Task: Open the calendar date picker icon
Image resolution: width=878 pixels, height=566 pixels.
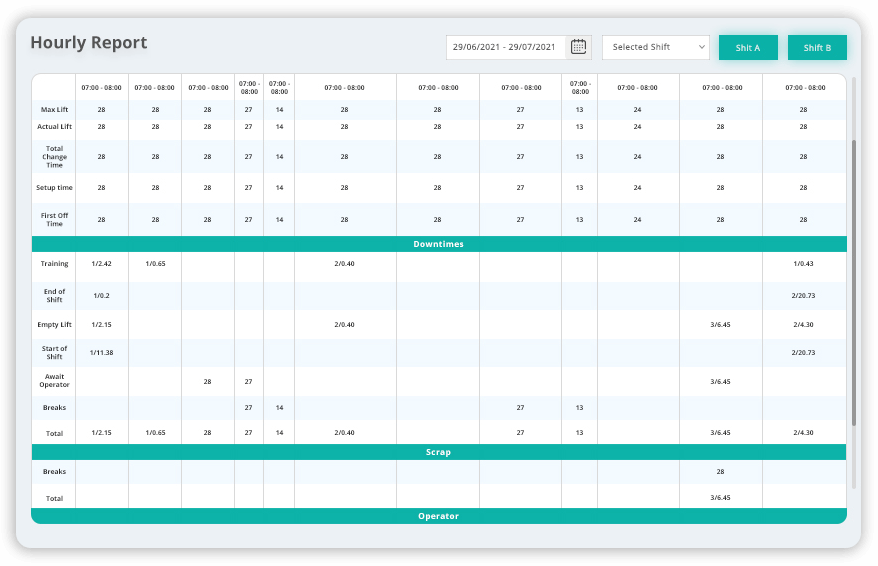Action: 578,47
